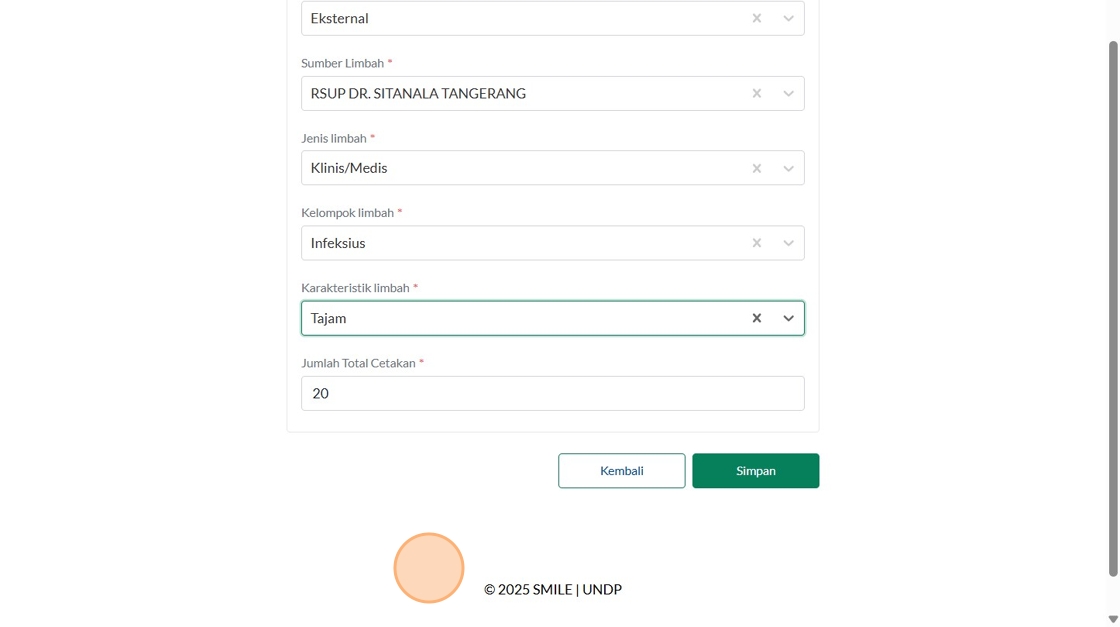Clear the Kelompok limbah Infeksius value
The image size is (1120, 627).
(x=757, y=243)
